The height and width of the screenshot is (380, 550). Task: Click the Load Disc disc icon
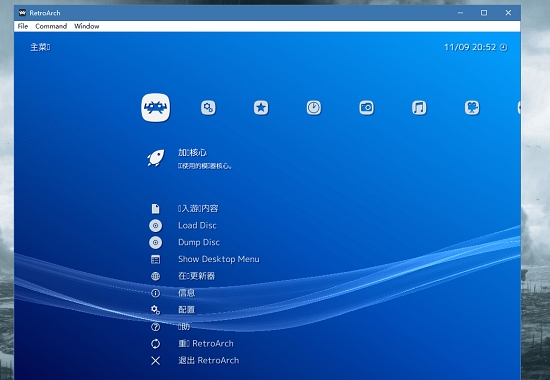[x=155, y=226]
